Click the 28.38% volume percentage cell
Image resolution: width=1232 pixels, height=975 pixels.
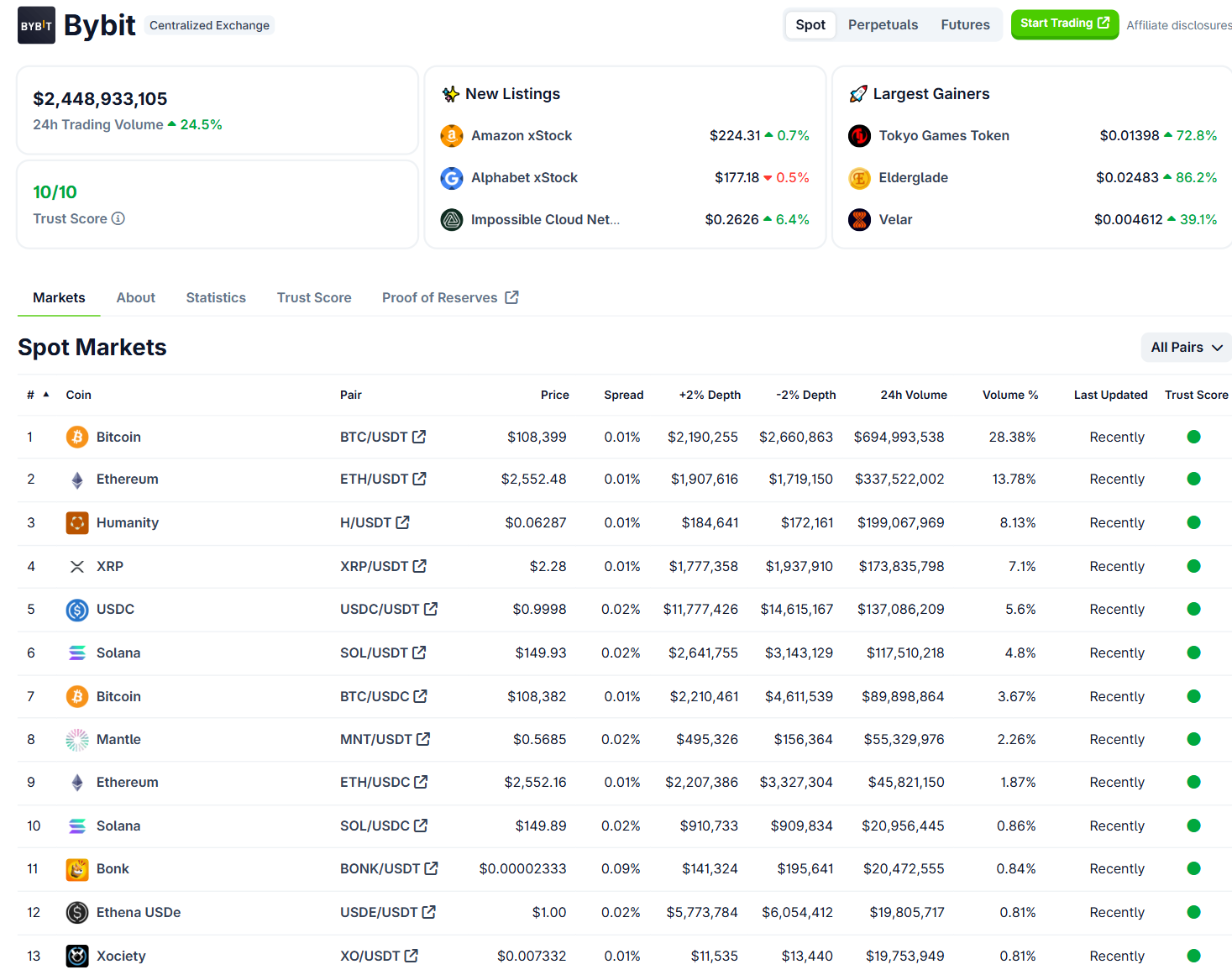[1012, 437]
